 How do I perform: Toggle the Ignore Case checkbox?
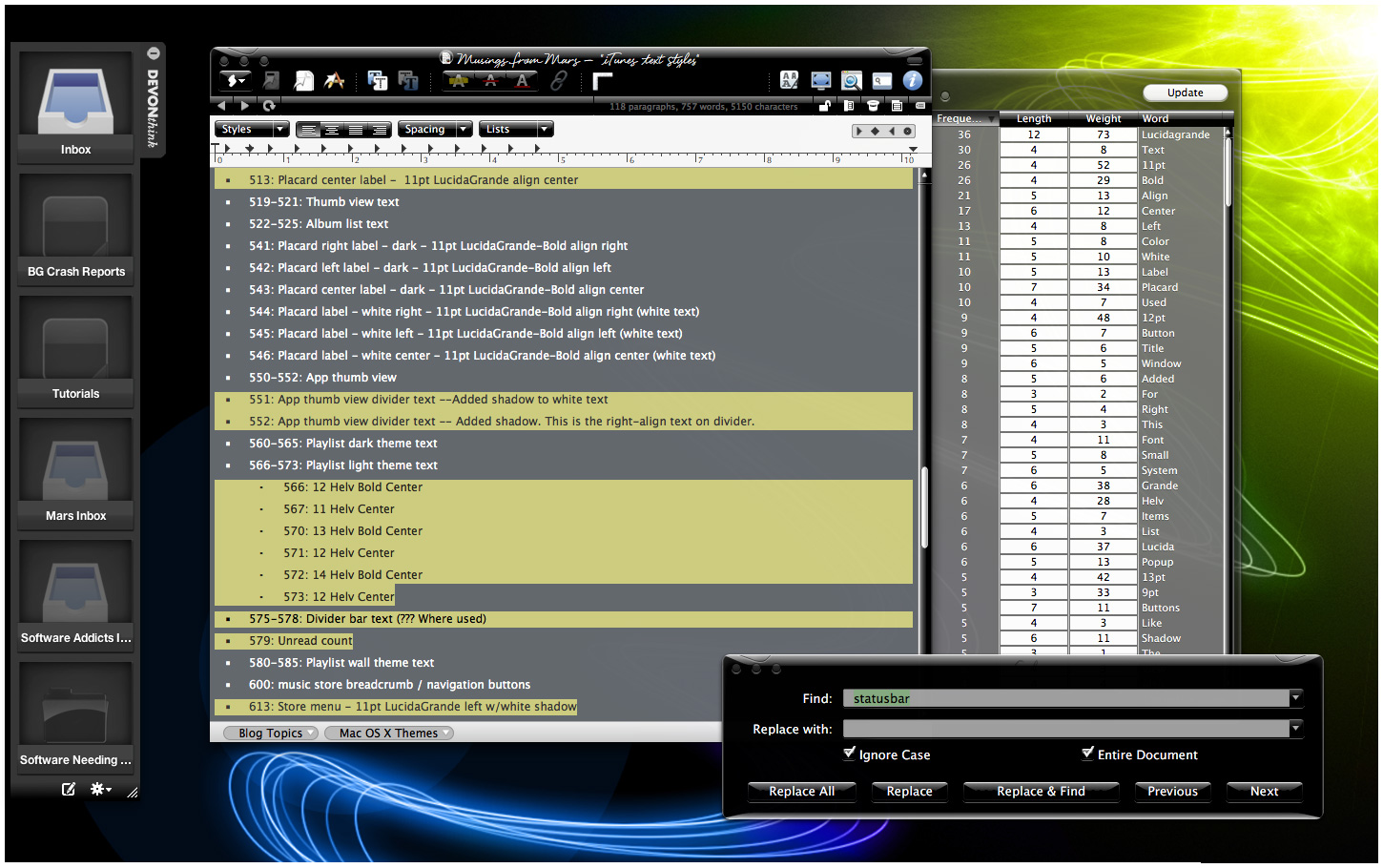(849, 754)
